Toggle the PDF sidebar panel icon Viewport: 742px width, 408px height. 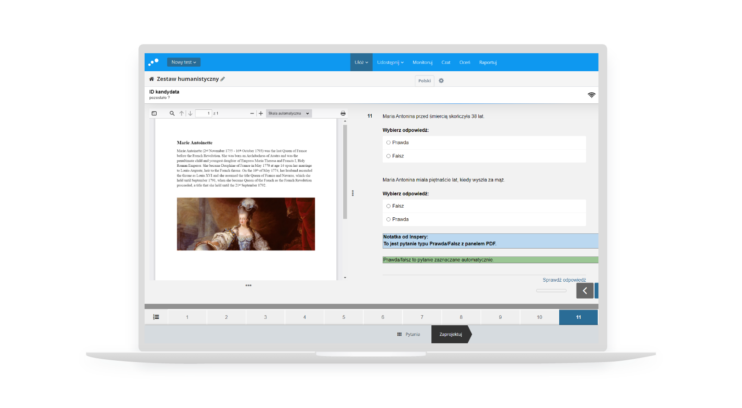pyautogui.click(x=155, y=113)
